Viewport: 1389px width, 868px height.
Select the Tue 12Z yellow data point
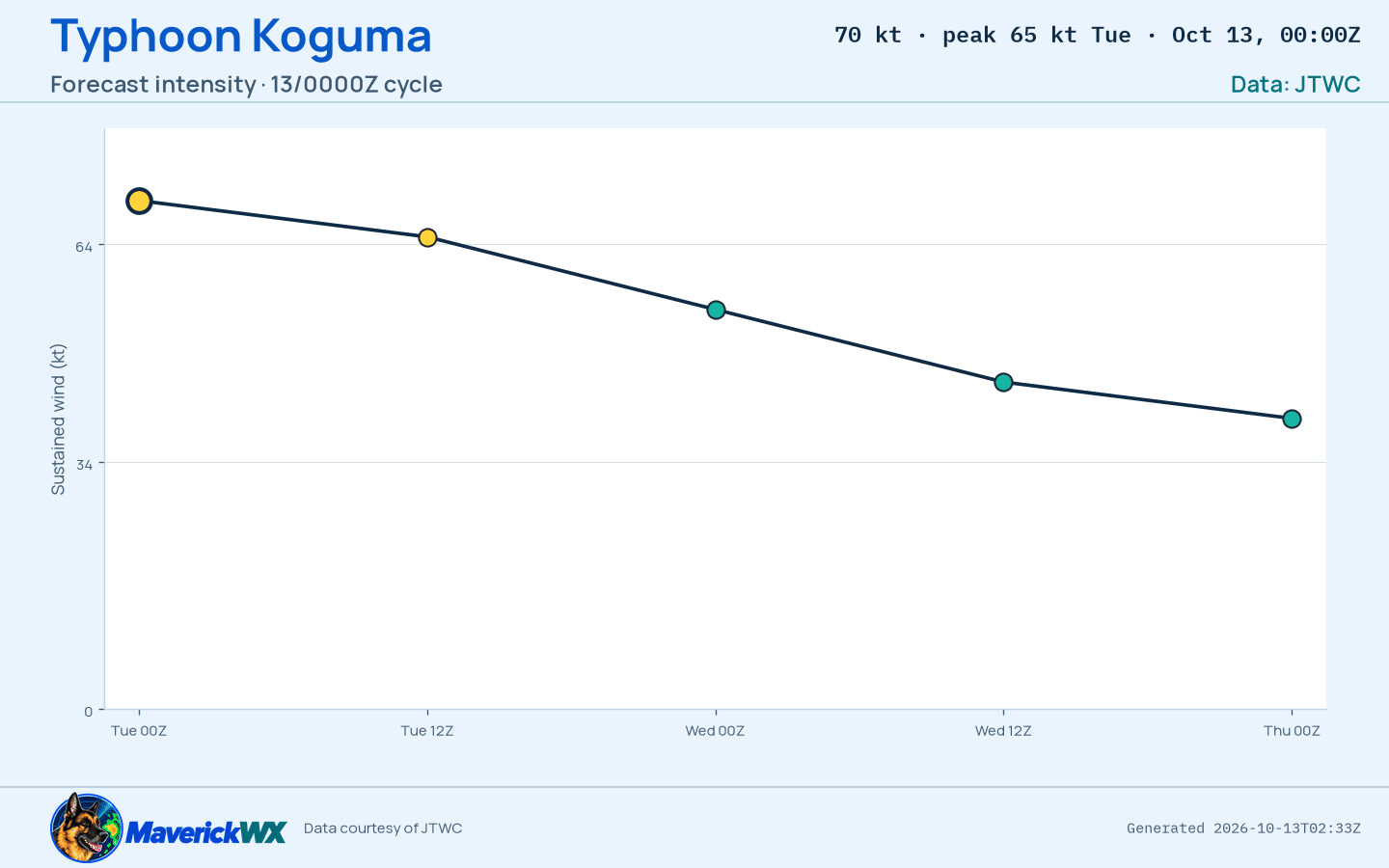[x=427, y=237]
